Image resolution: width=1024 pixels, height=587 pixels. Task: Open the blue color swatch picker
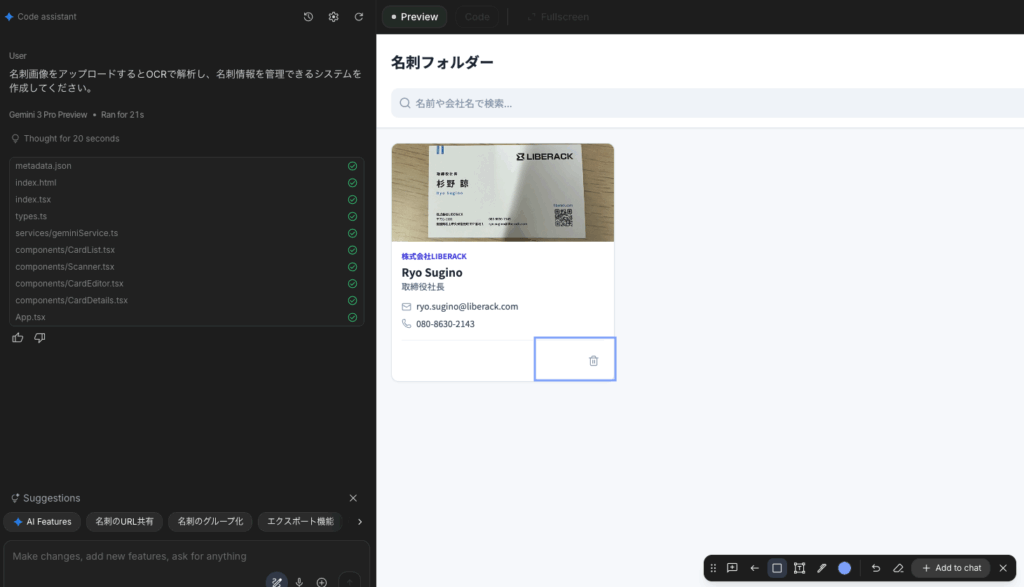[845, 568]
